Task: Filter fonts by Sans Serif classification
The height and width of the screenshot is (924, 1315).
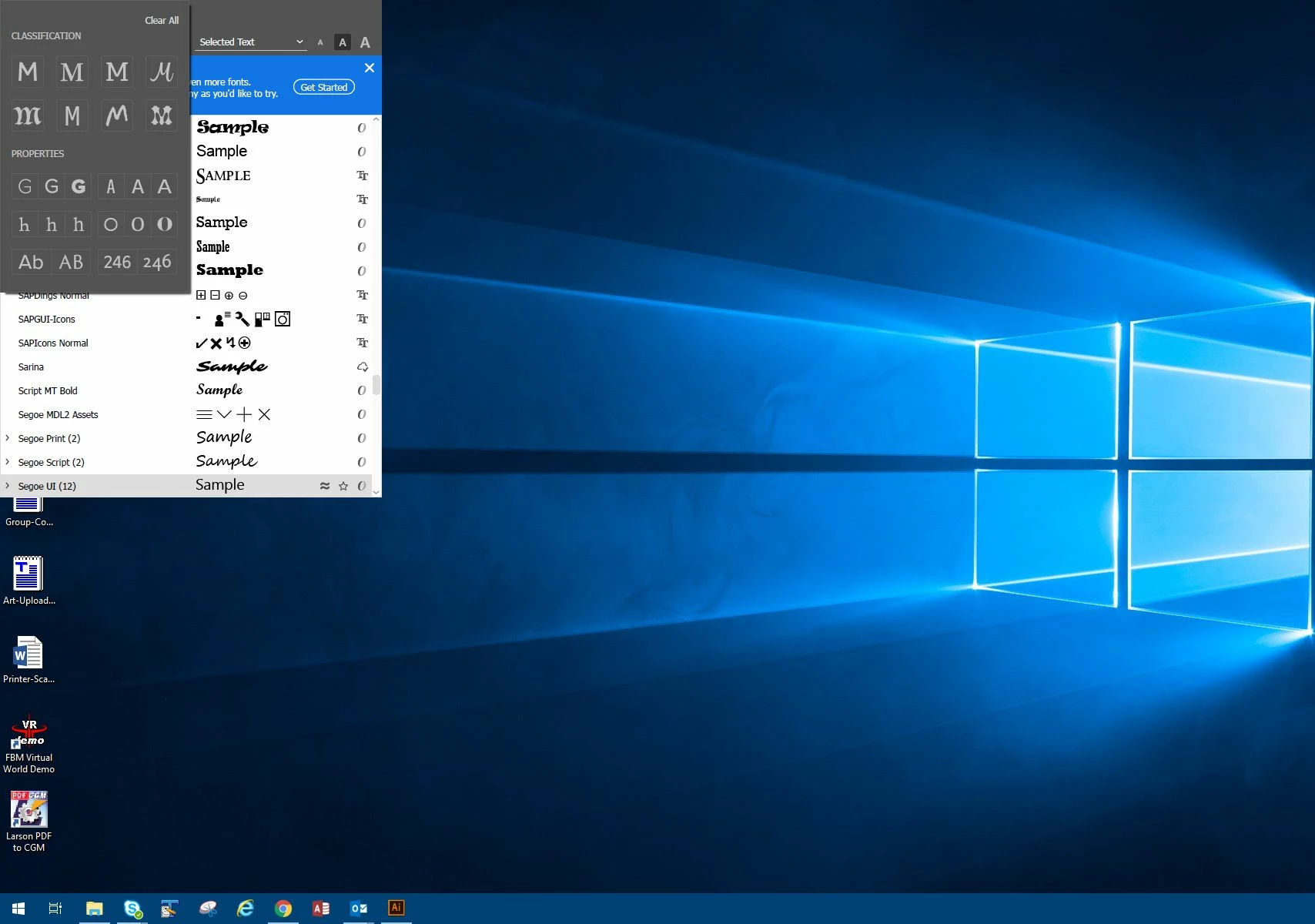Action: pyautogui.click(x=28, y=72)
